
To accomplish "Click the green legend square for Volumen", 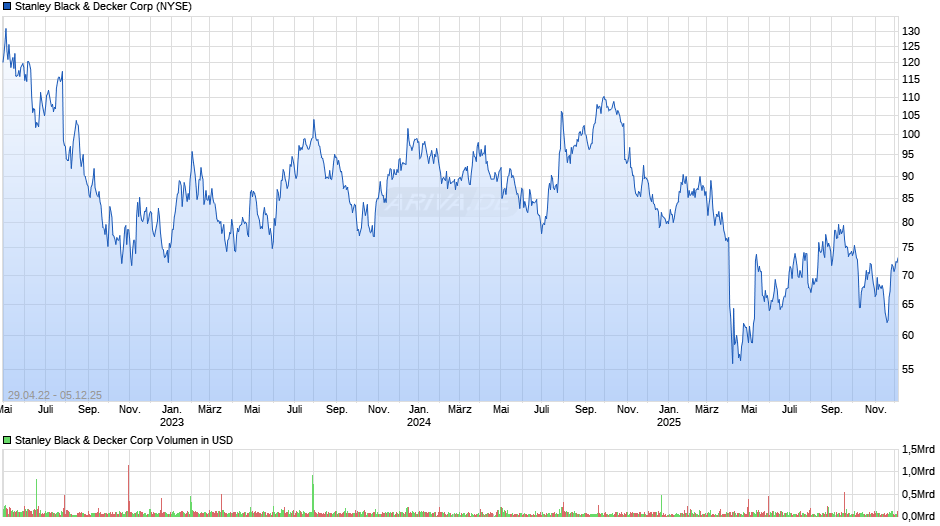I will click(7, 440).
